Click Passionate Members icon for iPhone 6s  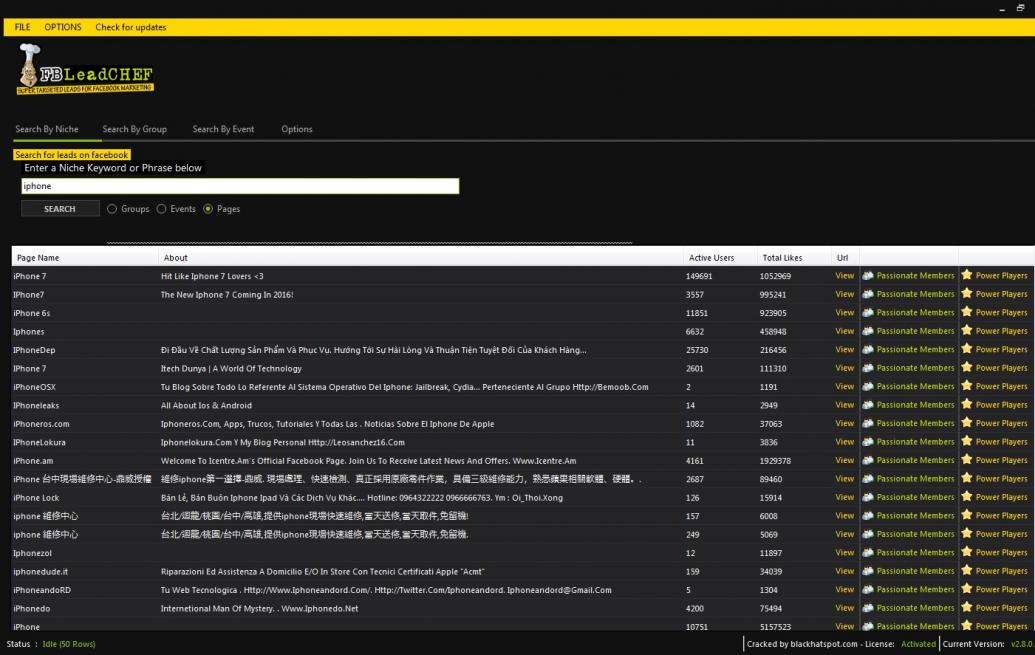[x=868, y=313]
